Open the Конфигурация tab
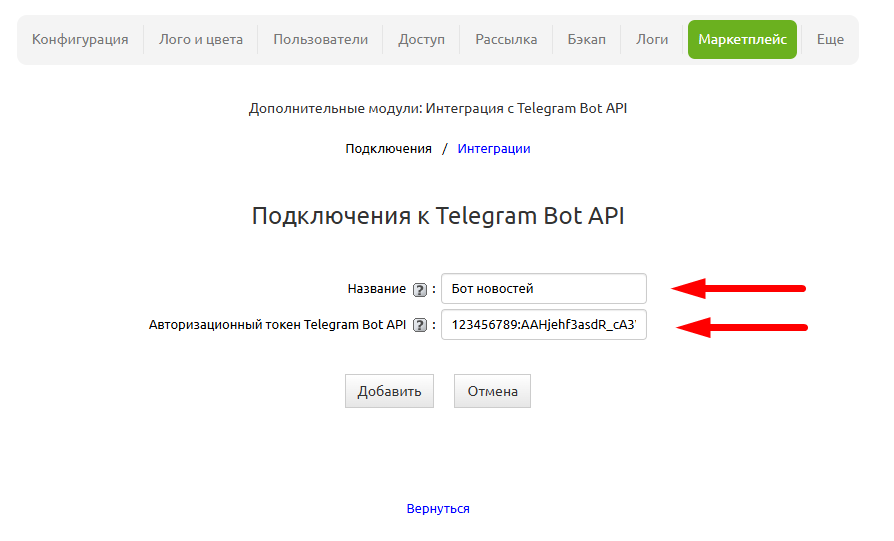Image resolution: width=894 pixels, height=541 pixels. (80, 39)
